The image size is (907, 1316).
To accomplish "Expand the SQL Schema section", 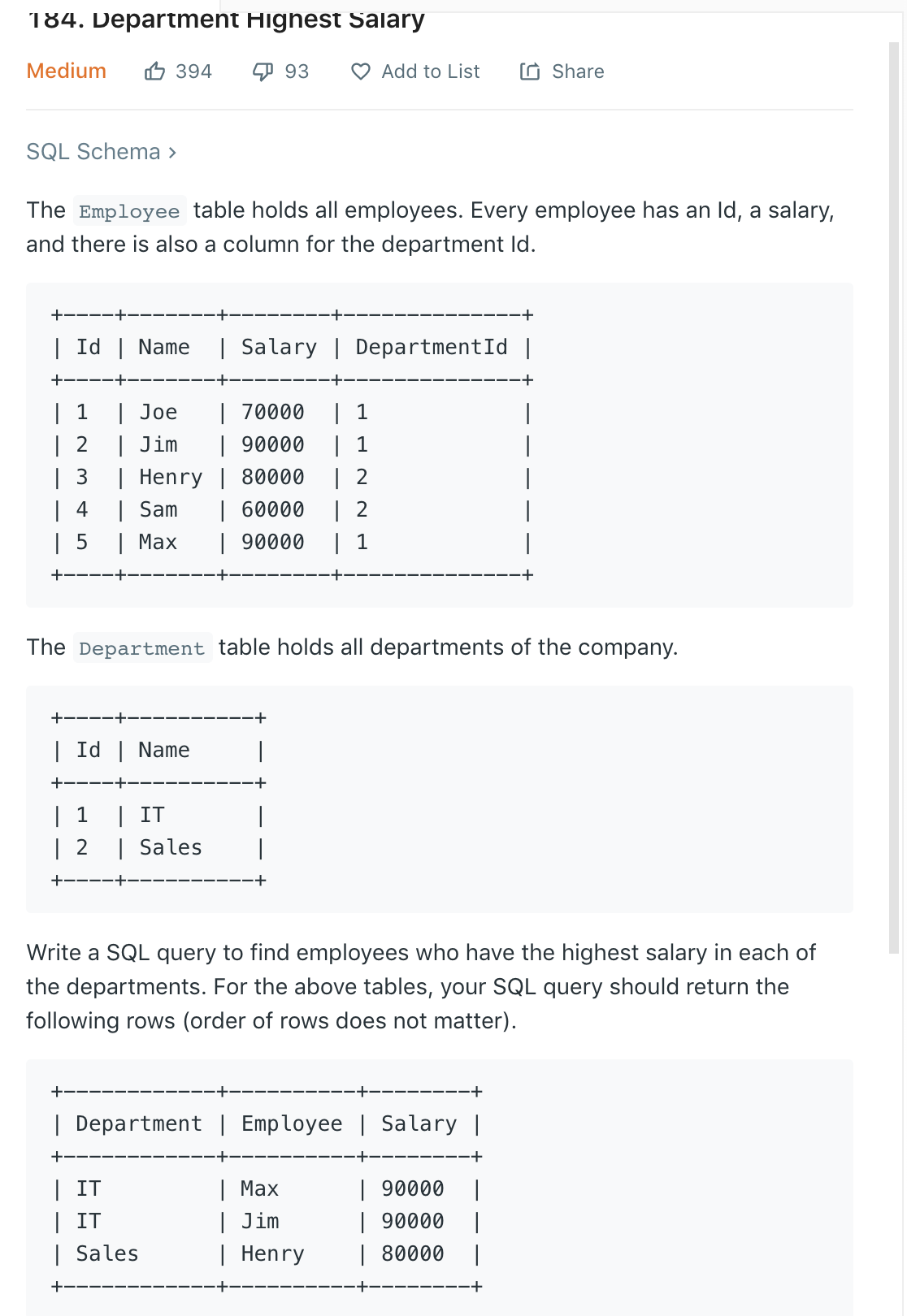I will (x=102, y=152).
